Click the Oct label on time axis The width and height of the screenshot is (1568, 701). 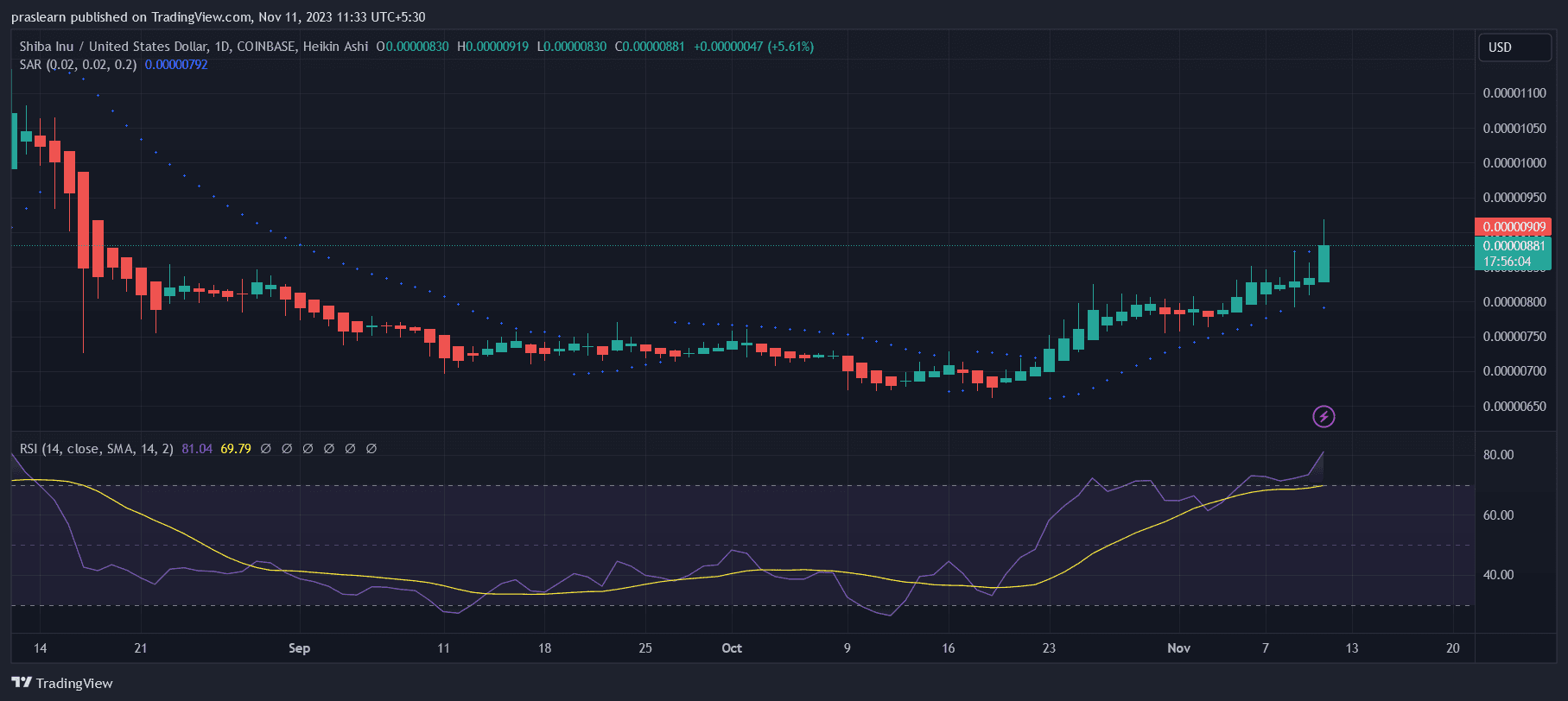(x=732, y=648)
